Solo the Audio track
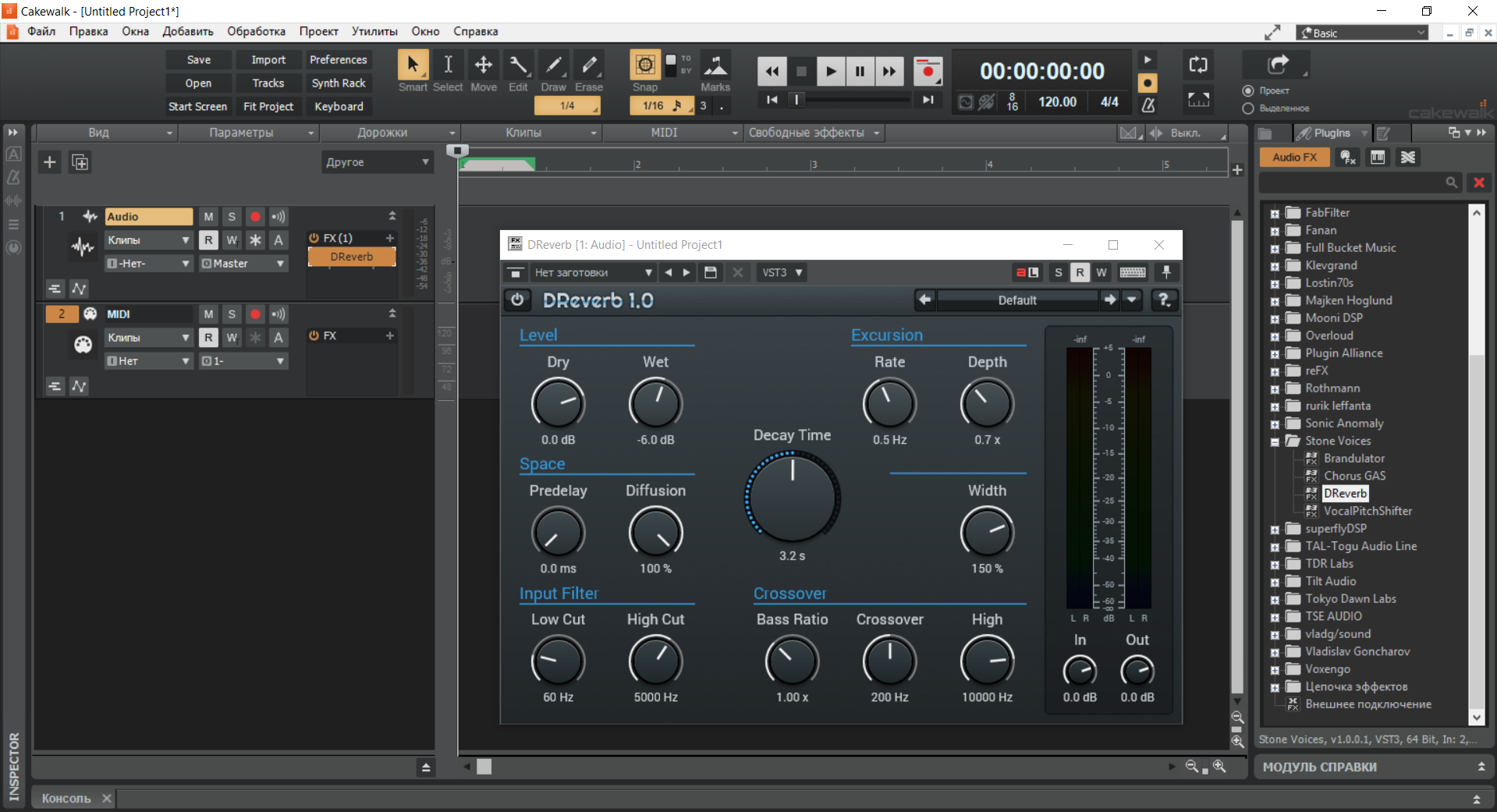1497x812 pixels. click(x=232, y=217)
